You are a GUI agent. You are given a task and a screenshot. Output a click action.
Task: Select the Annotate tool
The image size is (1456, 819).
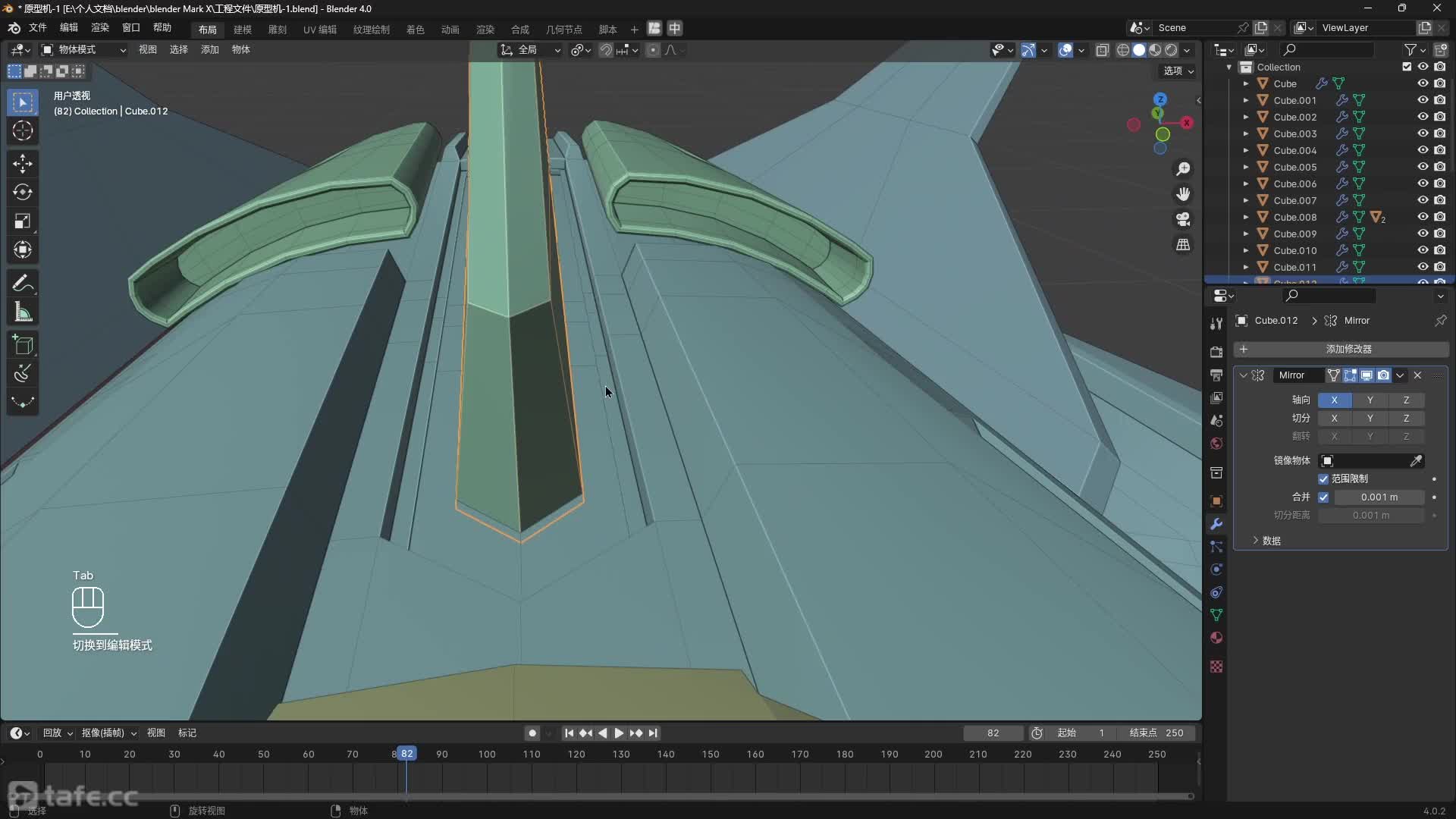coord(23,284)
